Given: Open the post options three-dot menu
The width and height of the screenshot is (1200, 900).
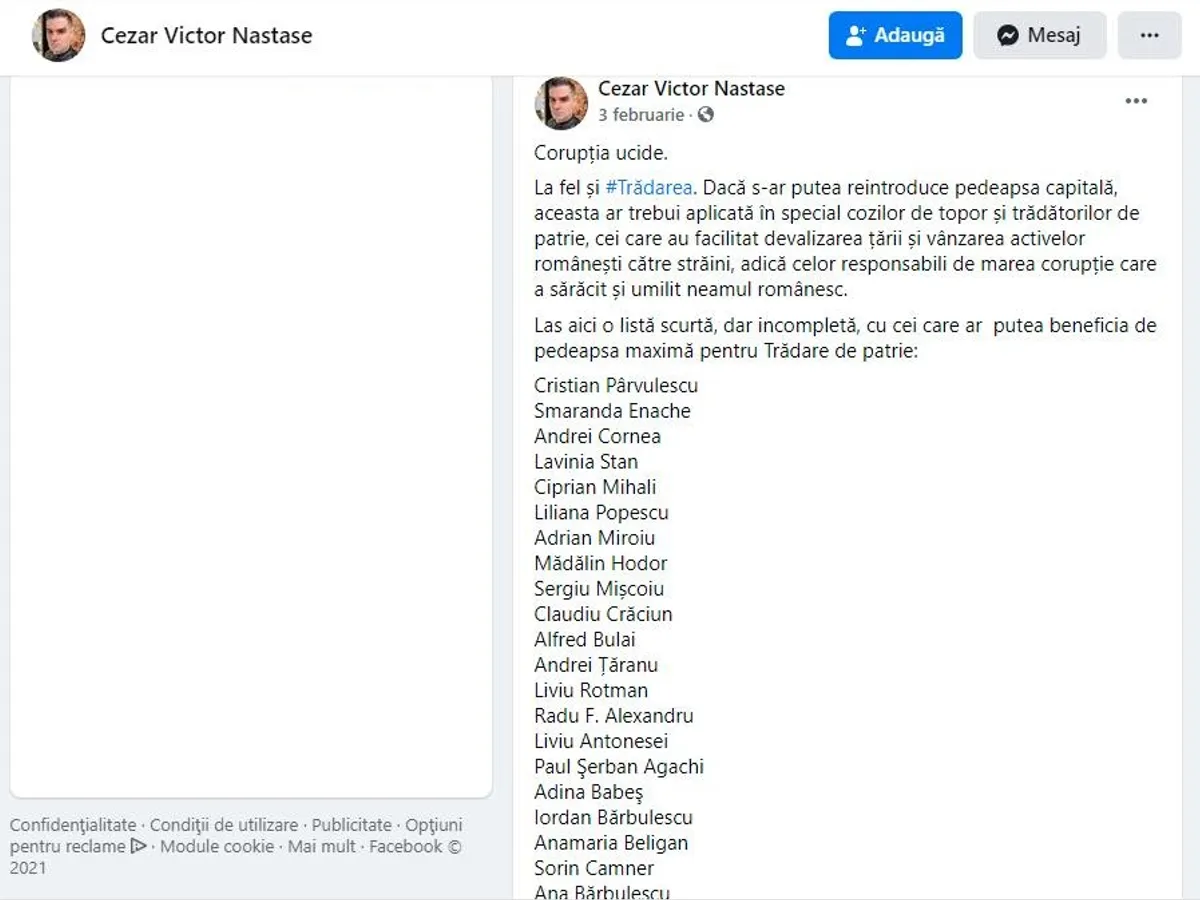Looking at the screenshot, I should [1136, 101].
